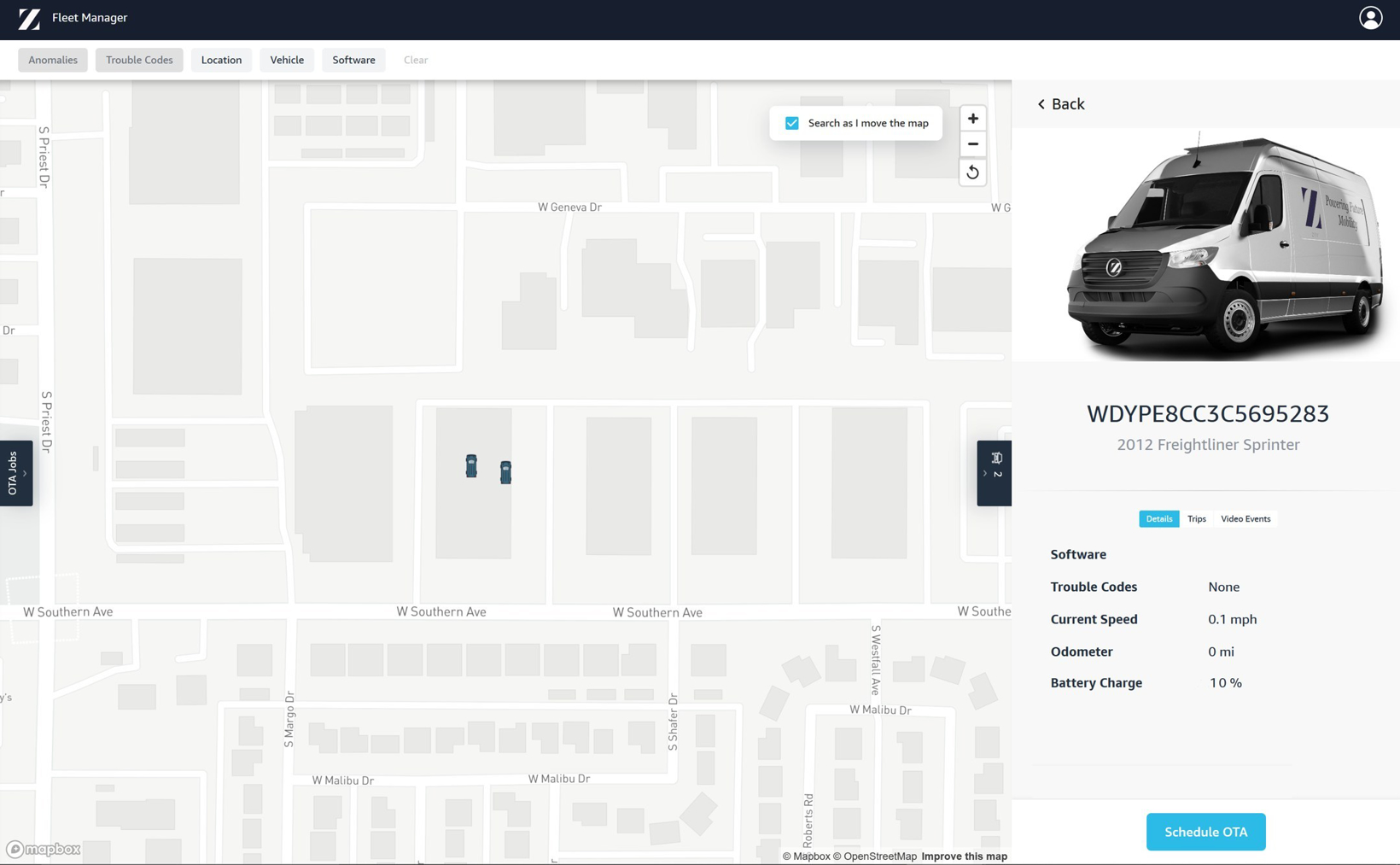This screenshot has width=1400, height=865.
Task: Open the Mapbox attribution link
Action: 806,856
